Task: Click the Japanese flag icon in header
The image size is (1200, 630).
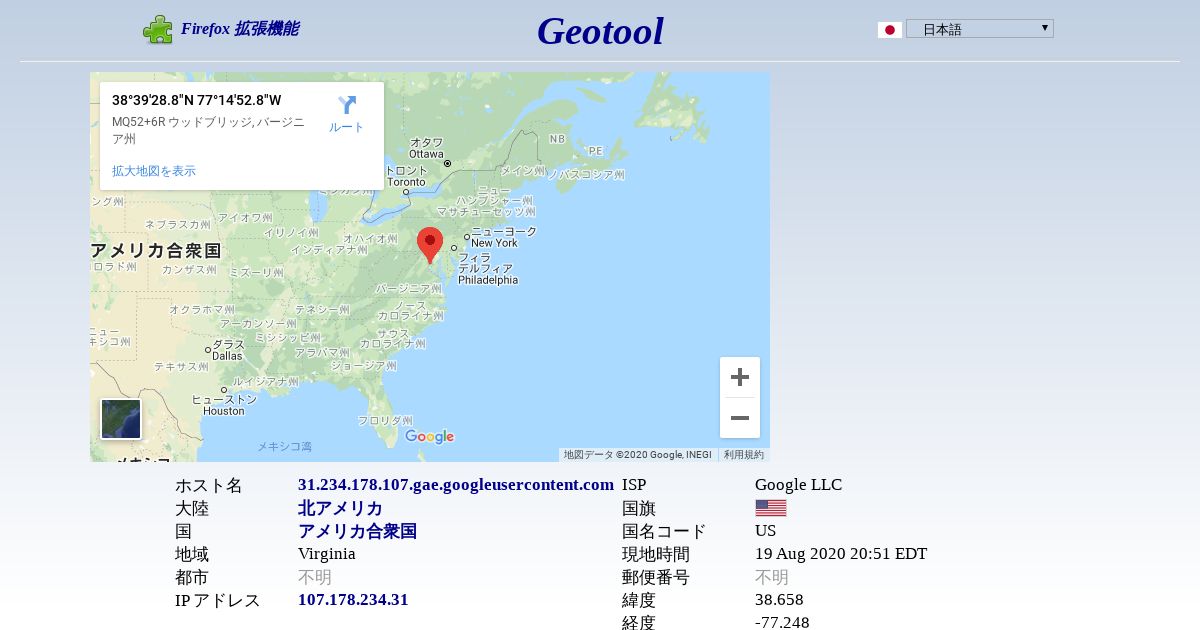Action: point(889,30)
